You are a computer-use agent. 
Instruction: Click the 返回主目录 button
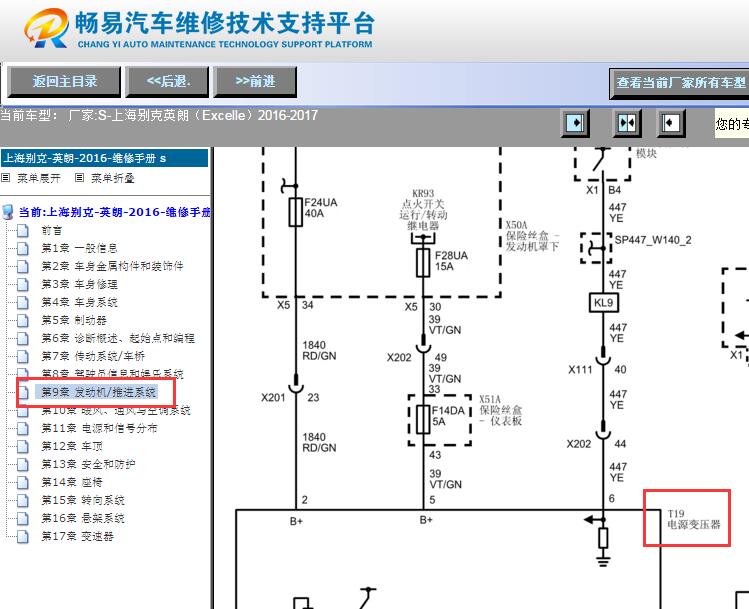pos(64,82)
